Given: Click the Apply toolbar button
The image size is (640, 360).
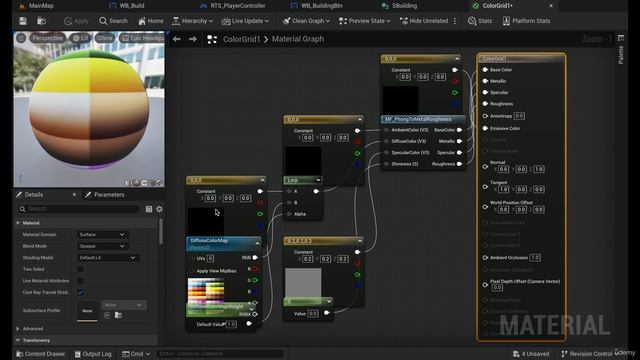Looking at the screenshot, I should 76,21.
